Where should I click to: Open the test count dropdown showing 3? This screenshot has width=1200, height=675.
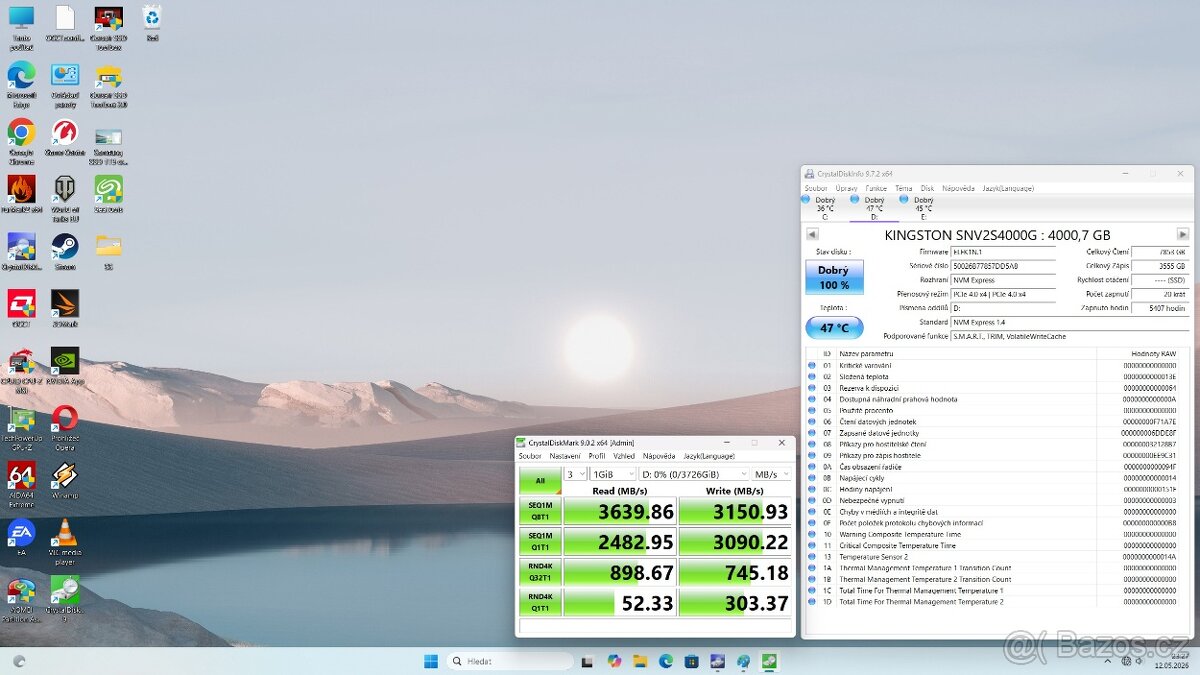point(575,474)
